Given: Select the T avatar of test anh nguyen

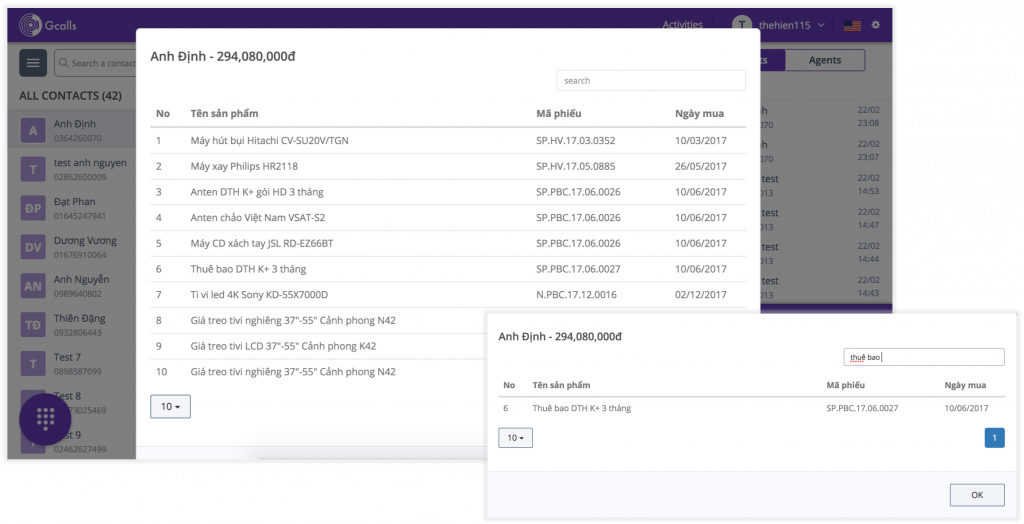Looking at the screenshot, I should coord(33,170).
